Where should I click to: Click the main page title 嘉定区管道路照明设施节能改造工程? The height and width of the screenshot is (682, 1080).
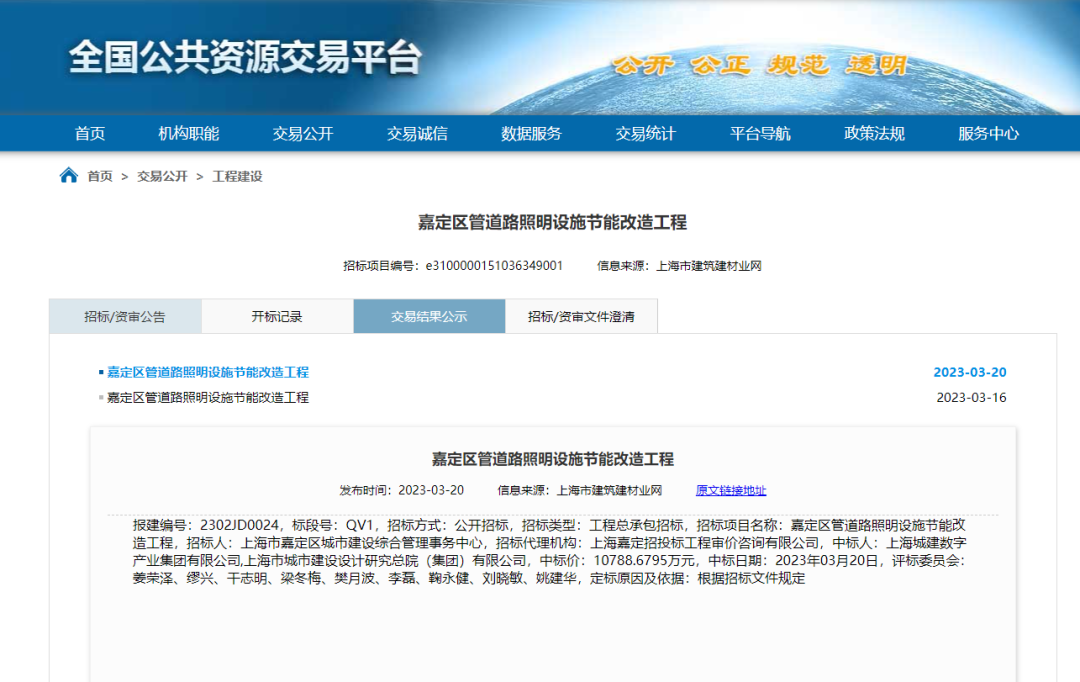[x=552, y=223]
